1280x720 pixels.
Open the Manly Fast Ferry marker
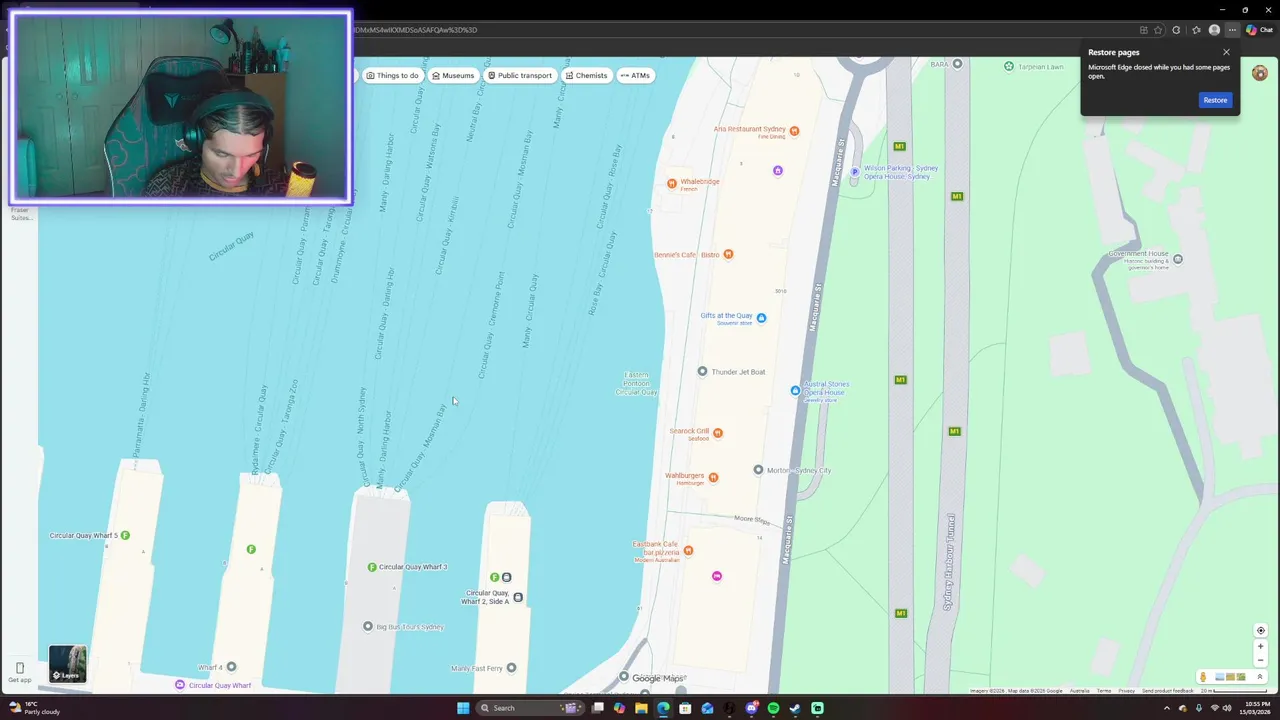tap(511, 667)
